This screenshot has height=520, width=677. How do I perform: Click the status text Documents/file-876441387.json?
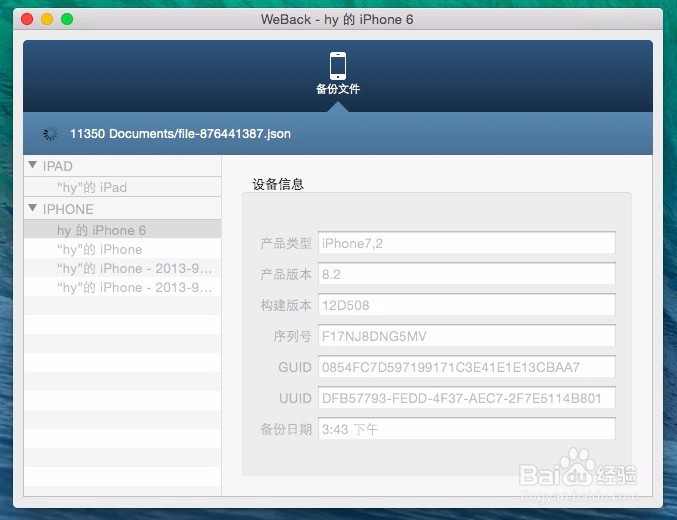pyautogui.click(x=200, y=134)
